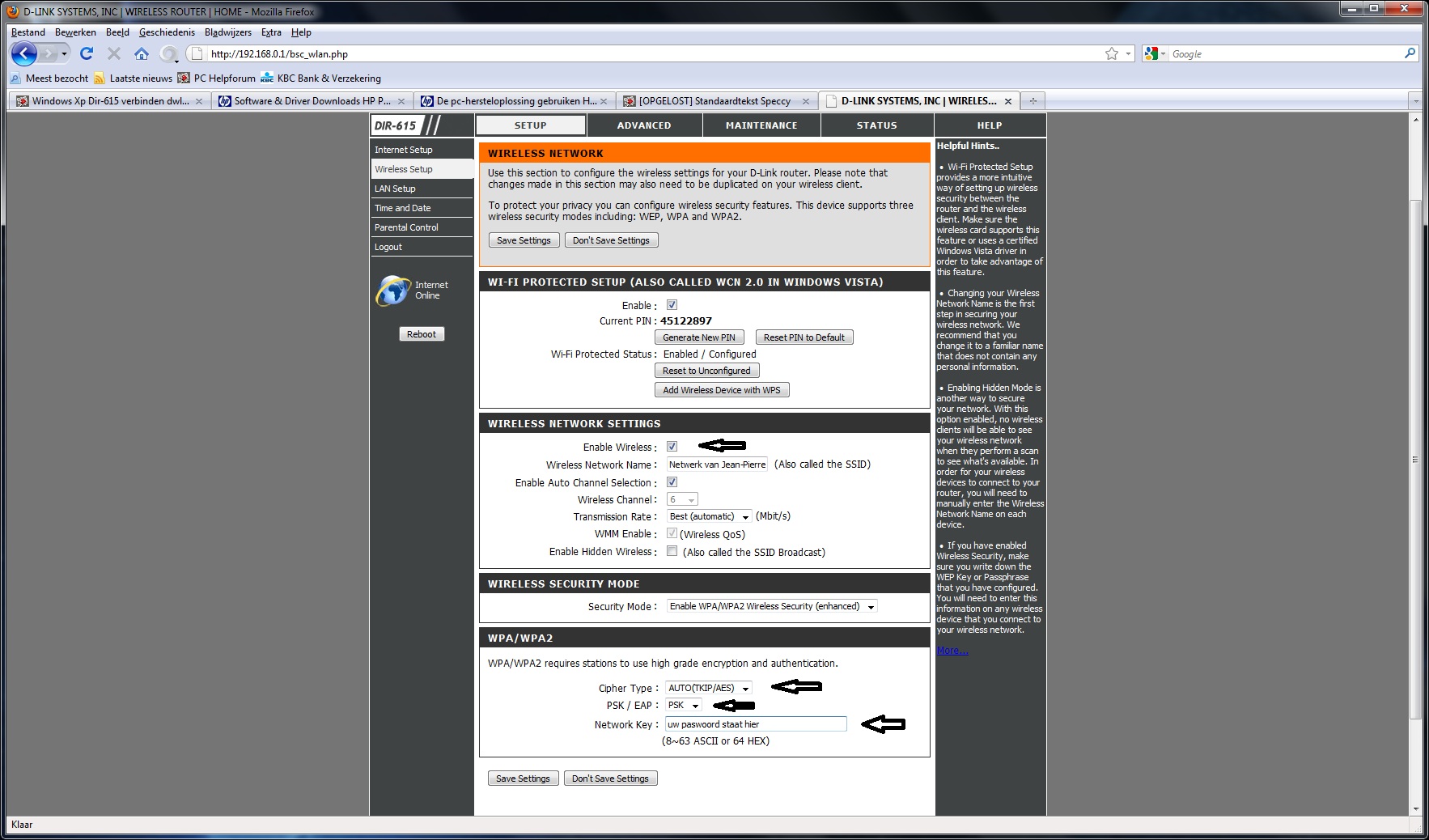Switch to the HELP router tab
Viewport: 1429px width, 840px height.
(x=990, y=125)
